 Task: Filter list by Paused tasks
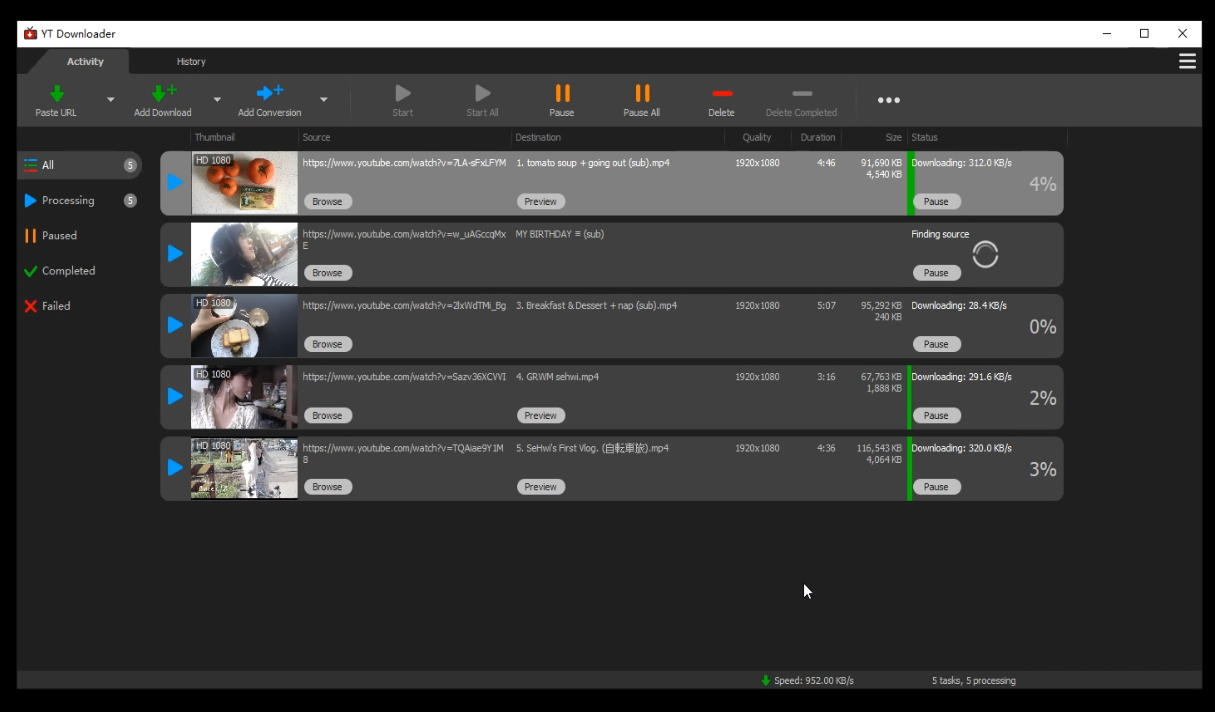59,236
